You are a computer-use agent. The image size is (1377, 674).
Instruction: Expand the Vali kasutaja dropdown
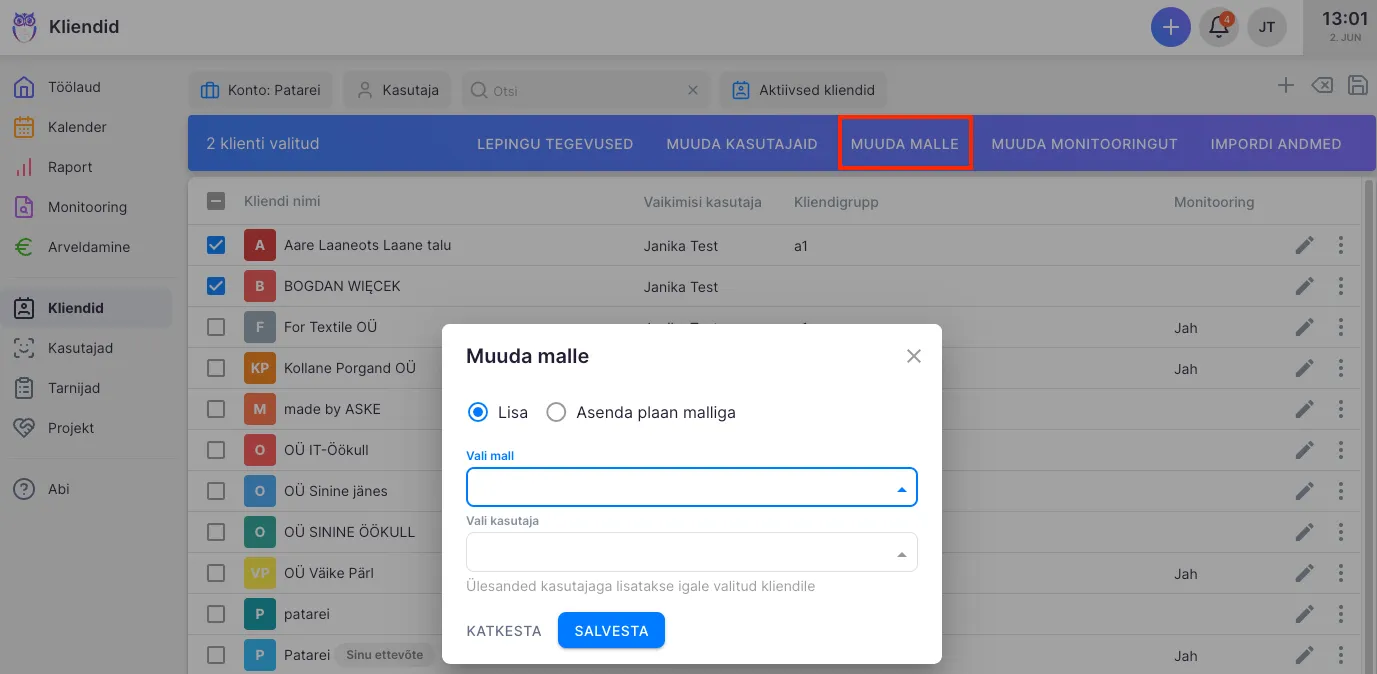pos(691,553)
